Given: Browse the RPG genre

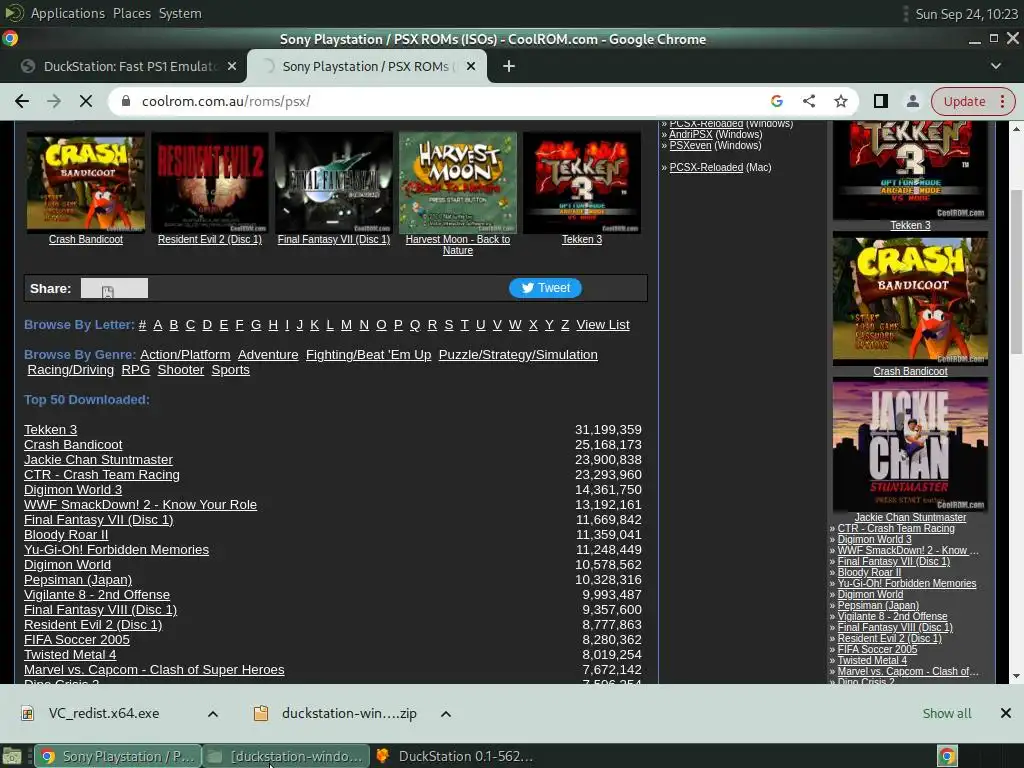Looking at the screenshot, I should point(136,370).
